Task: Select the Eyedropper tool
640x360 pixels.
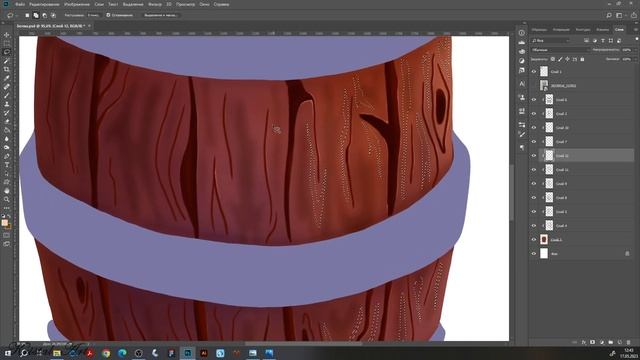Action: point(7,78)
